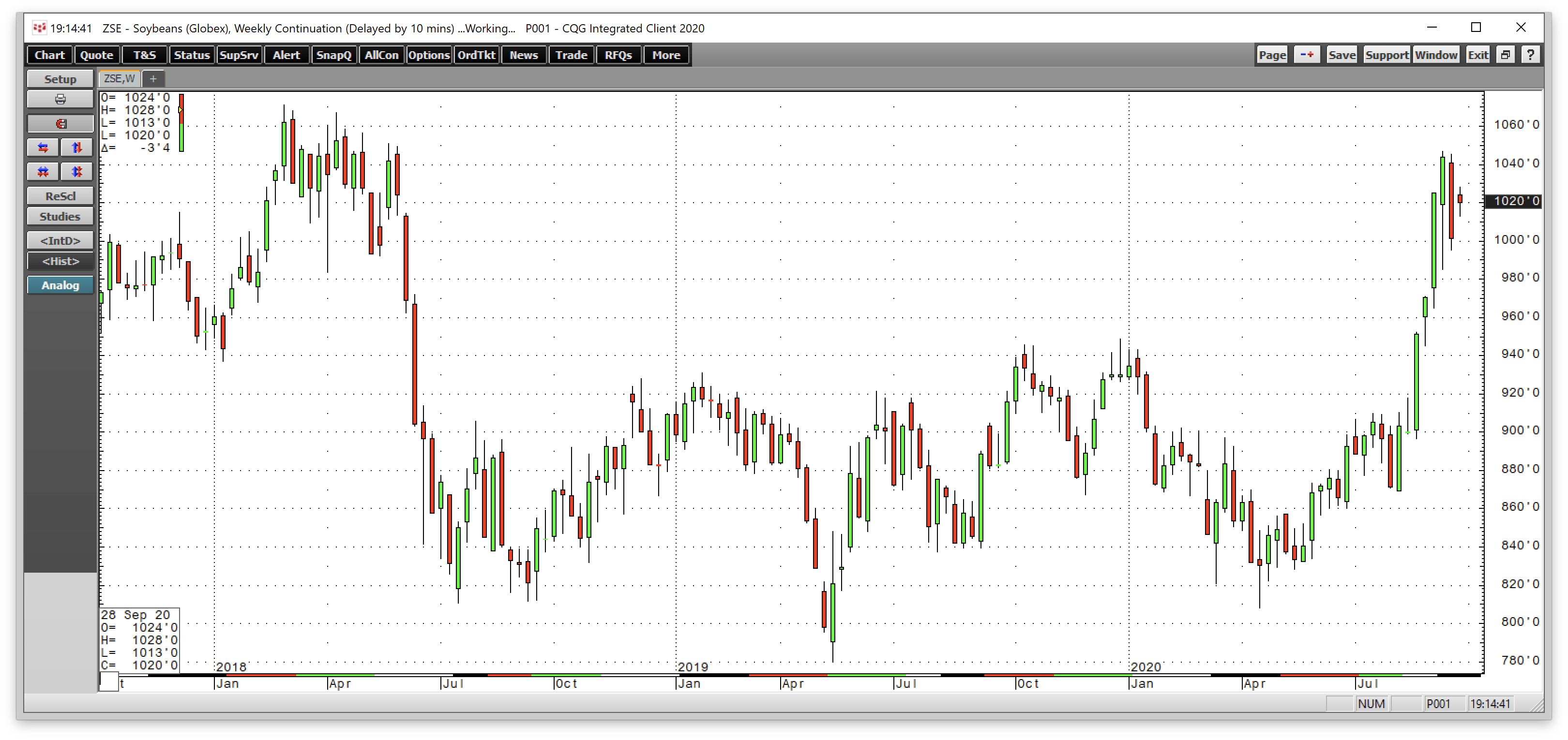This screenshot has height=740, width=1568.
Task: Click the vertical compress arrows icon
Action: click(76, 172)
